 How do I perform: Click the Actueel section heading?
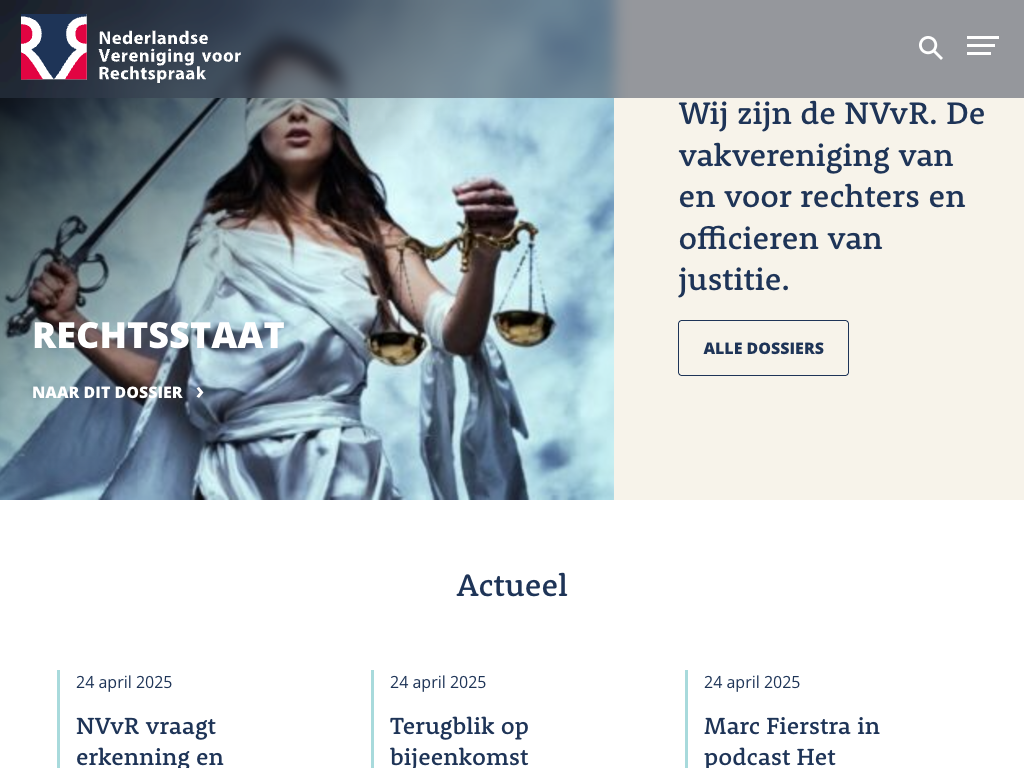pyautogui.click(x=512, y=585)
